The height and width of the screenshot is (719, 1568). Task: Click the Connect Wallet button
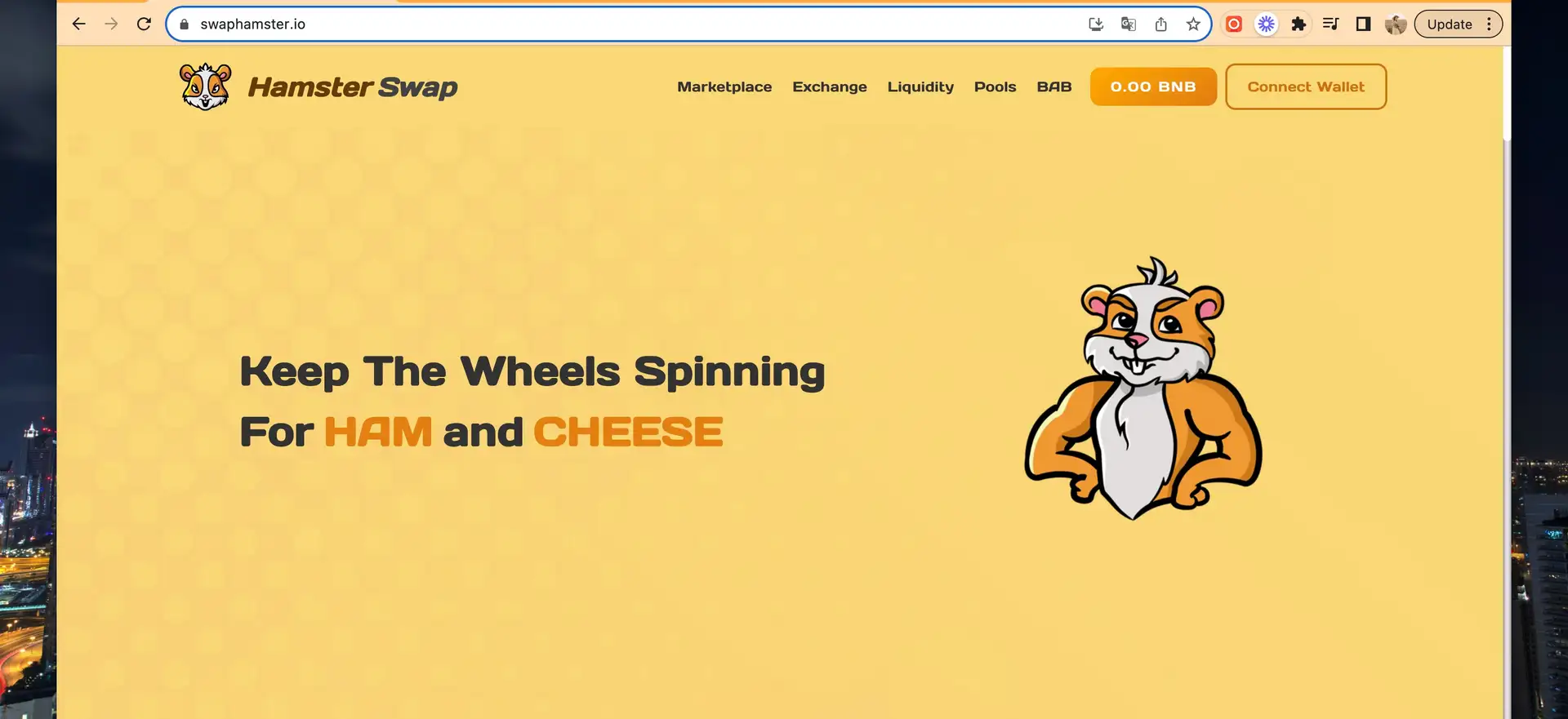1306,87
